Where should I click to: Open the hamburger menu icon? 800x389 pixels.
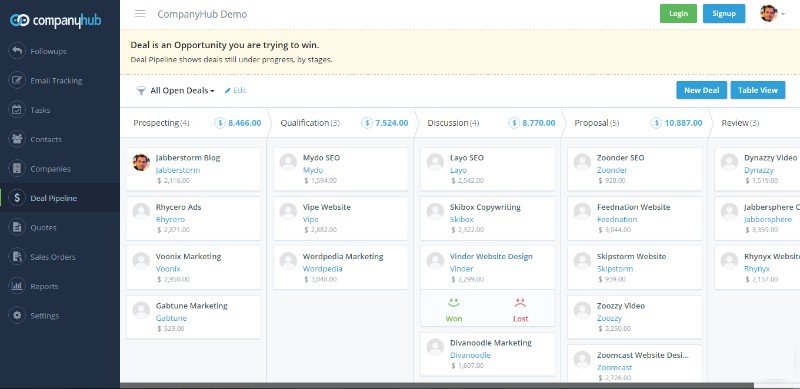140,14
